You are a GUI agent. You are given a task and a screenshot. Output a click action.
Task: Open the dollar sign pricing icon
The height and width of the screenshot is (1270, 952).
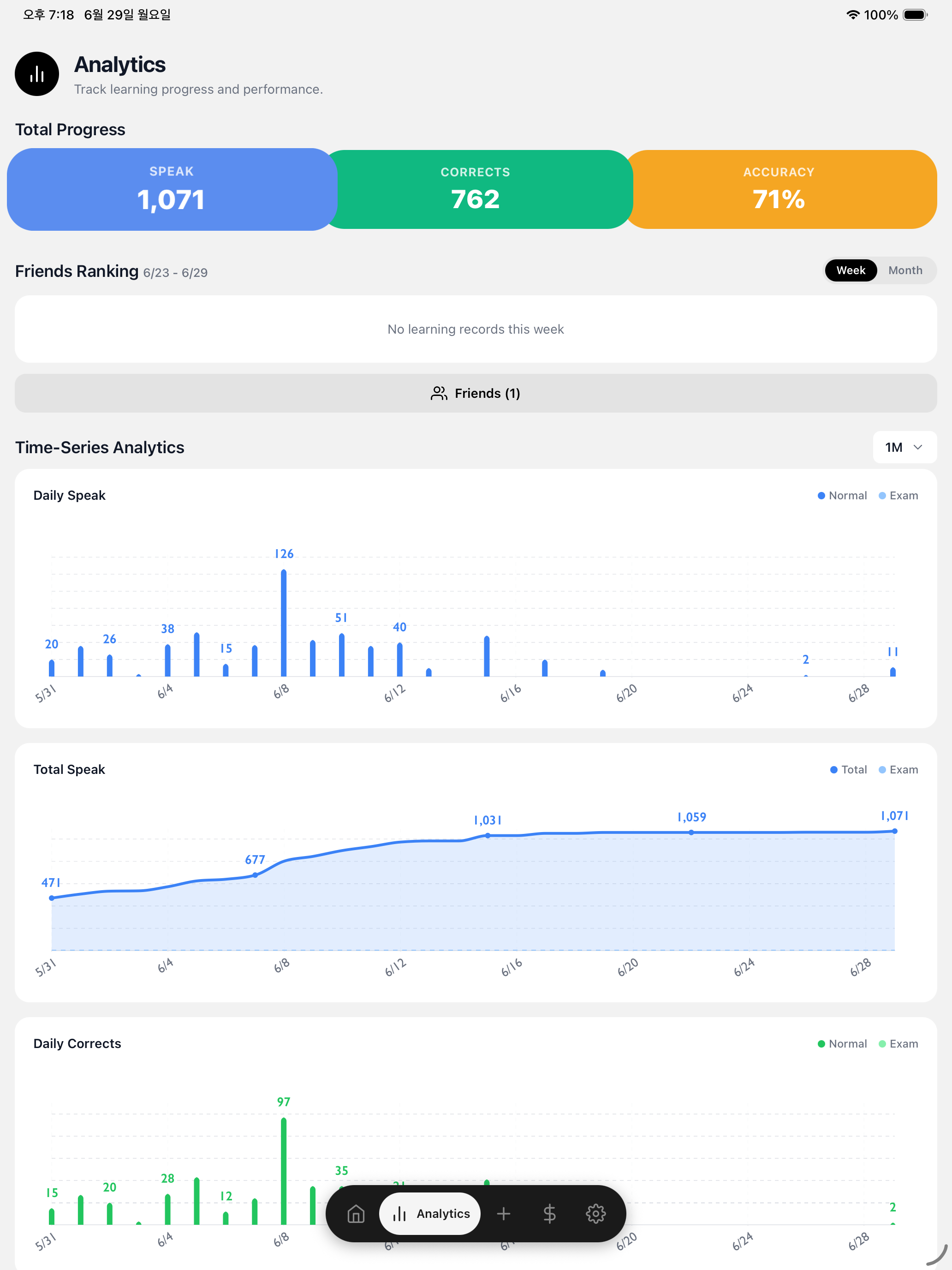(549, 1213)
